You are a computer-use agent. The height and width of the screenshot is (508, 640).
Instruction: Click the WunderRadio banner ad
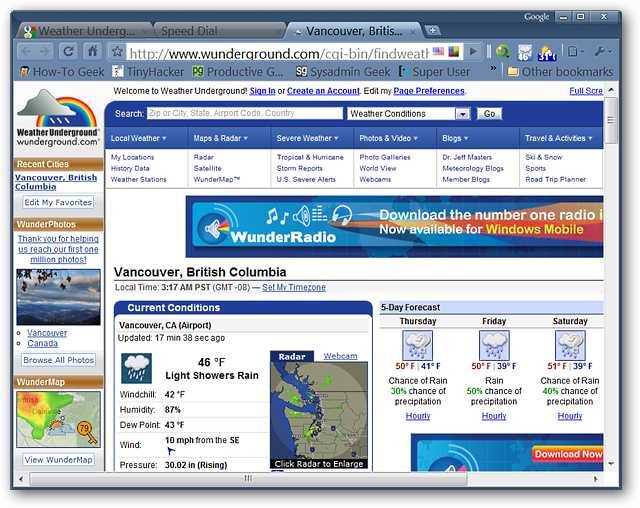click(x=394, y=226)
